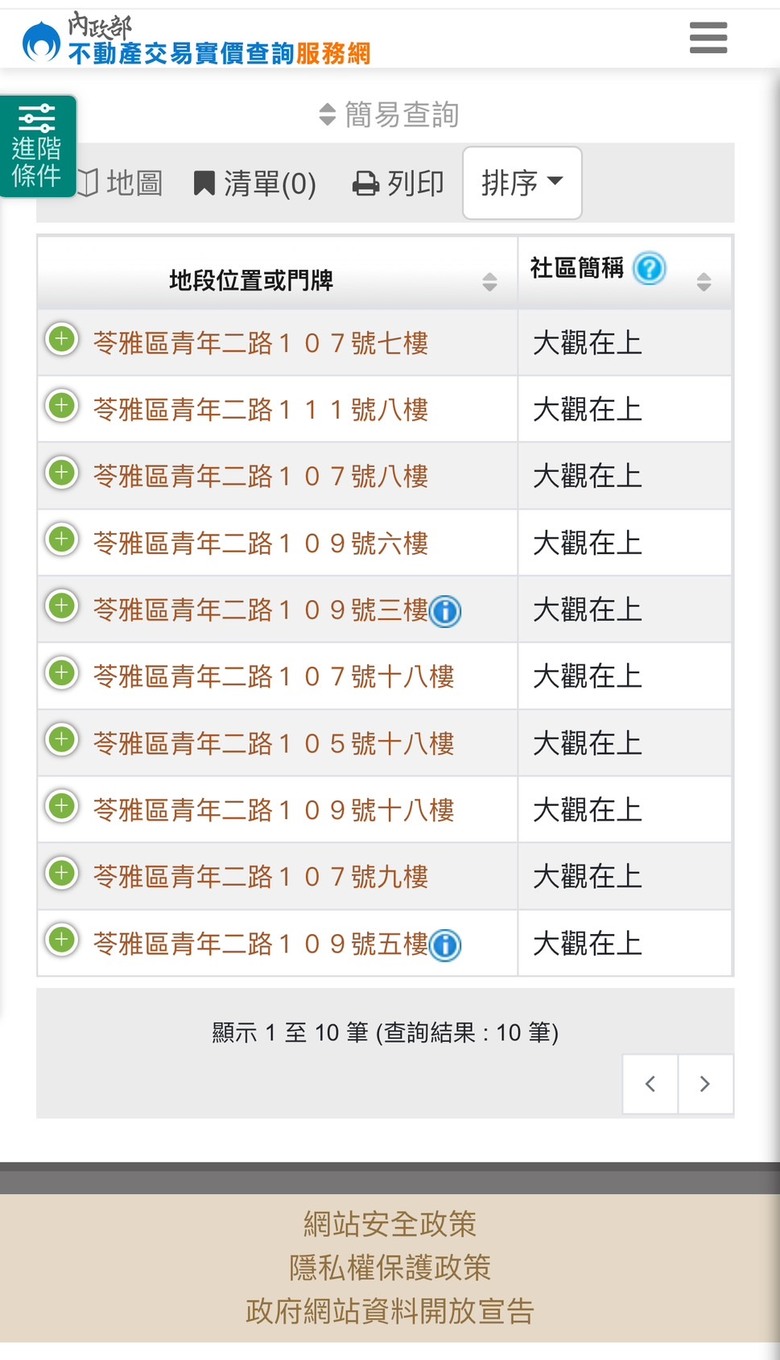Go to next results page

tap(705, 1084)
